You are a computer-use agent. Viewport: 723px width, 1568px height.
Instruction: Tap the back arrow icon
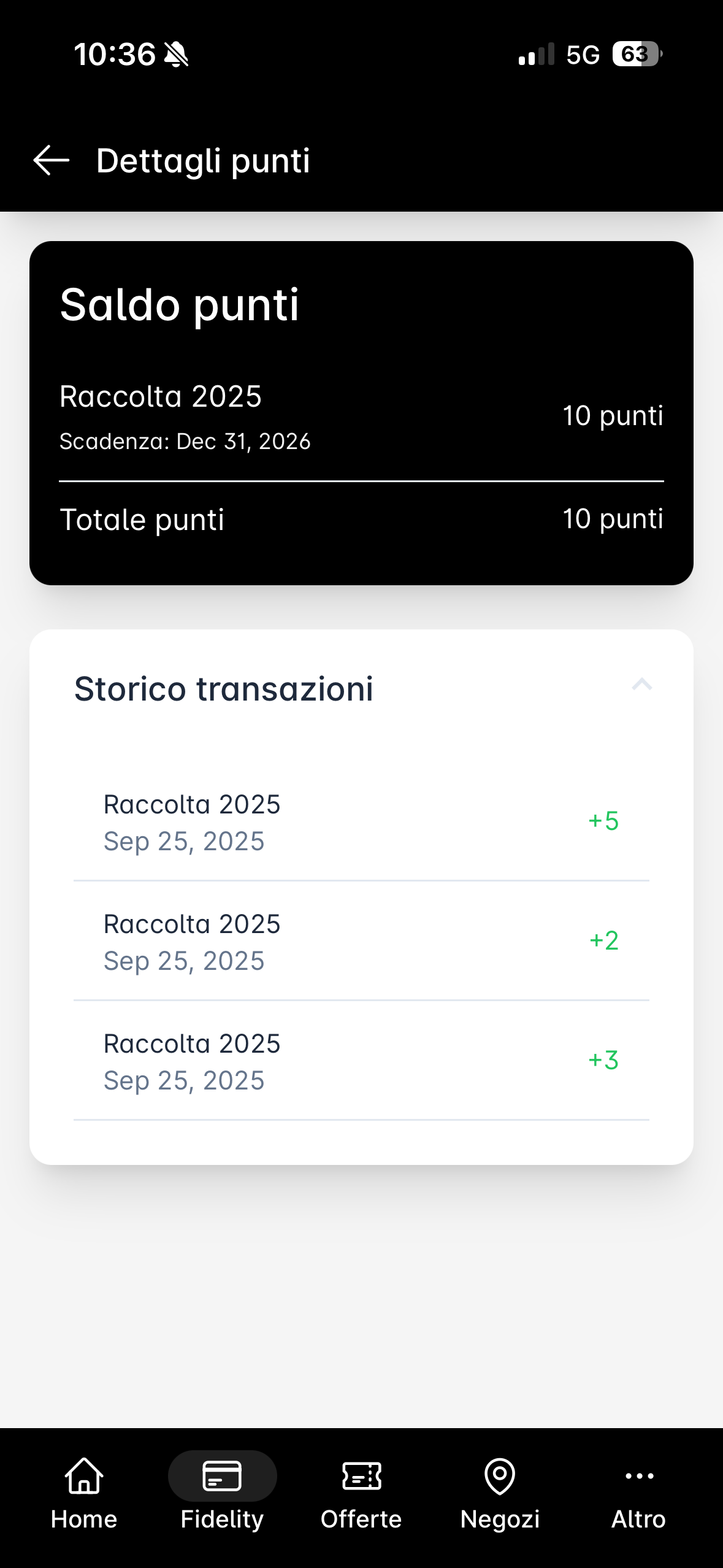tap(52, 161)
